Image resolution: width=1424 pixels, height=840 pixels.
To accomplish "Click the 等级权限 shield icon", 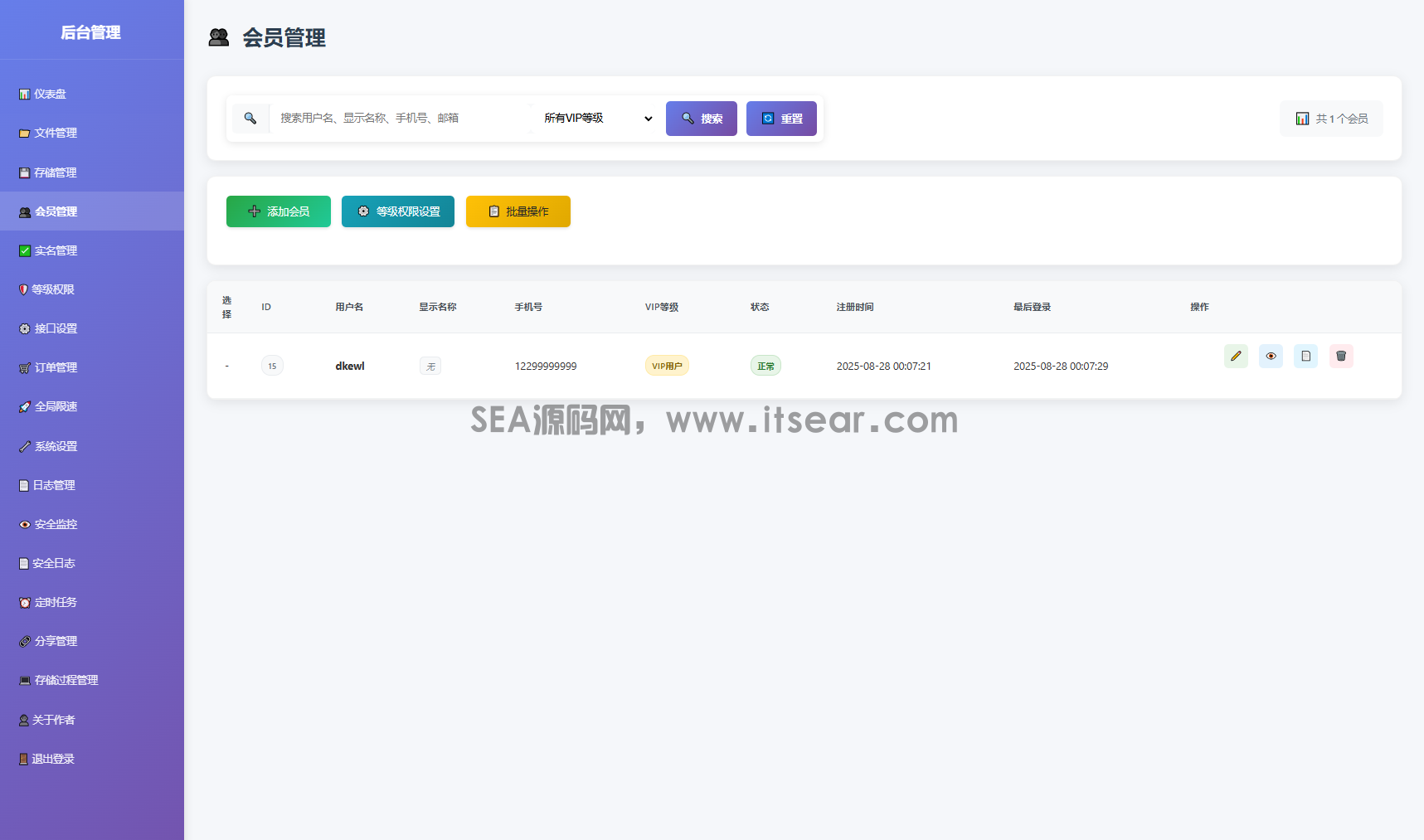I will [23, 289].
